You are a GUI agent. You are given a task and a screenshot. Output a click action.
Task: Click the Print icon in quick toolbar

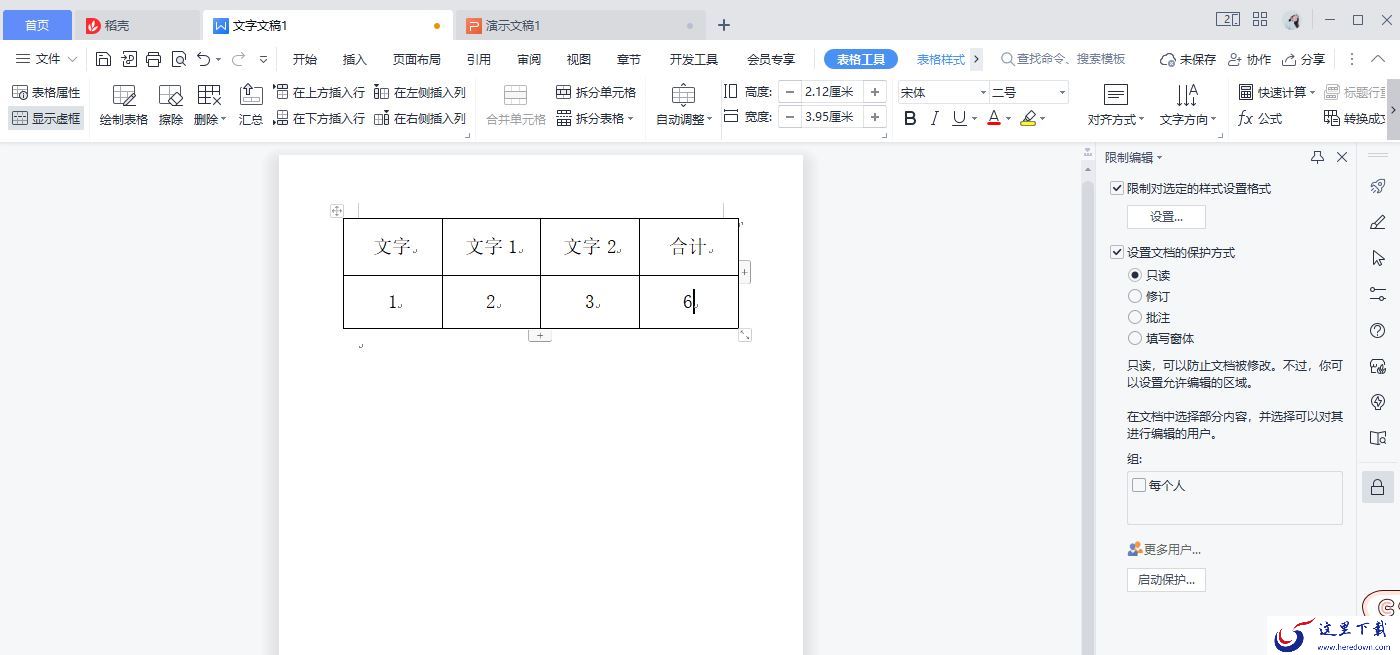153,59
